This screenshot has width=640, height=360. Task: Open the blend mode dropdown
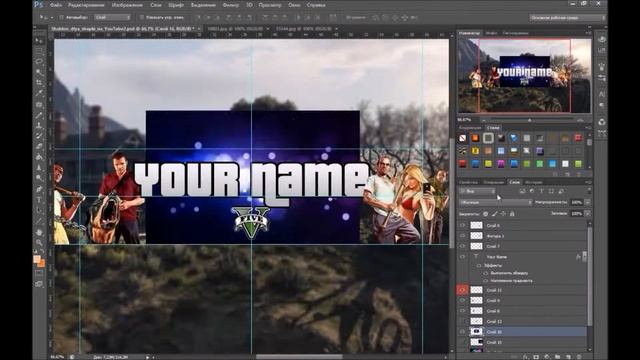[x=496, y=202]
